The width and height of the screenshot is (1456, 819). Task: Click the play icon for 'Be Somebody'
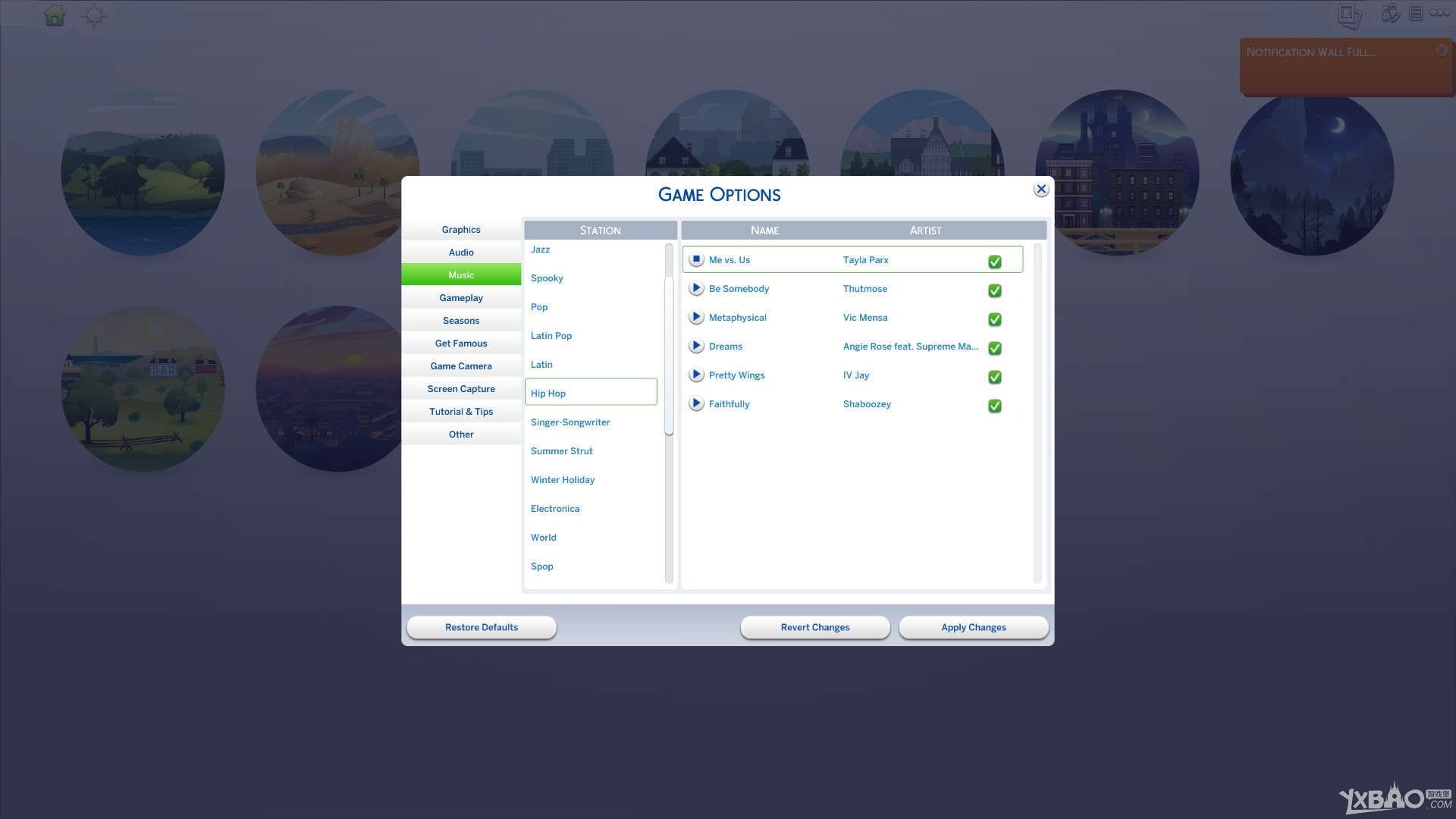[696, 289]
